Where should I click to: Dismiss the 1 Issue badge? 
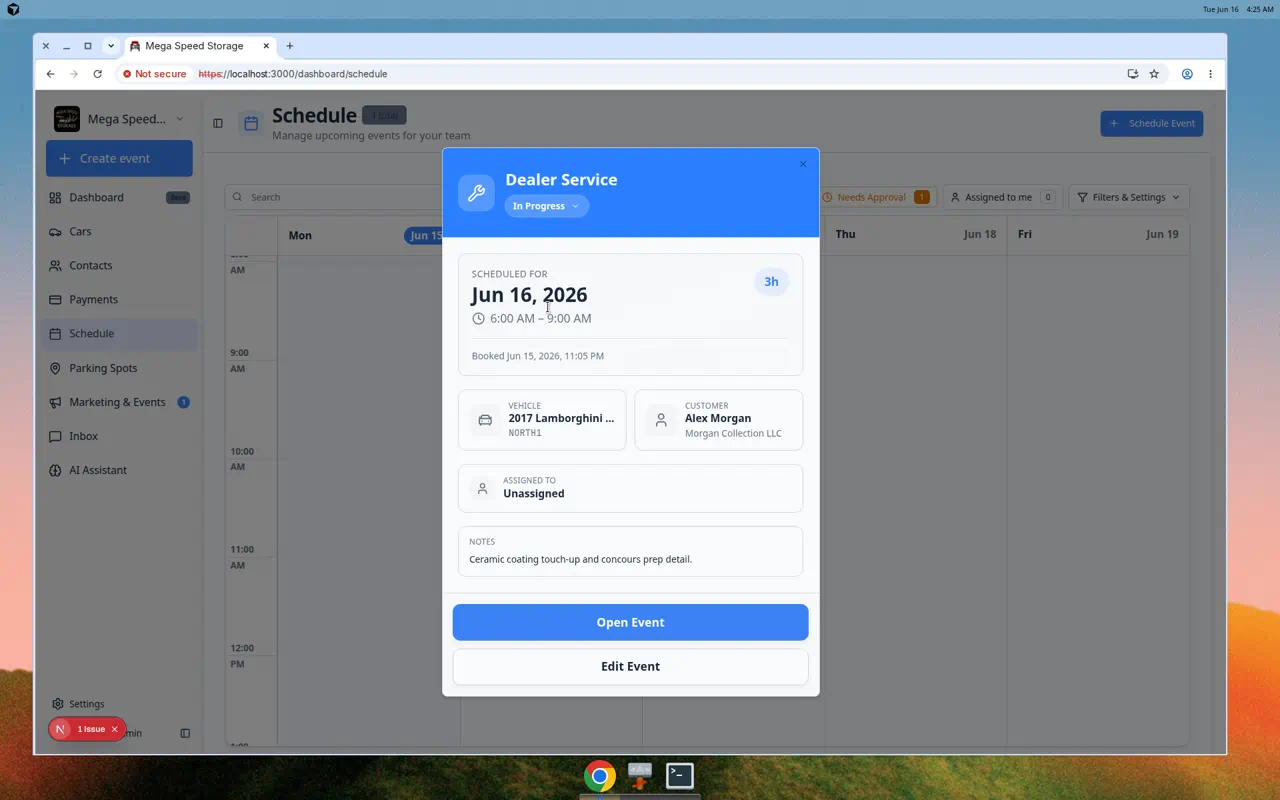[115, 729]
